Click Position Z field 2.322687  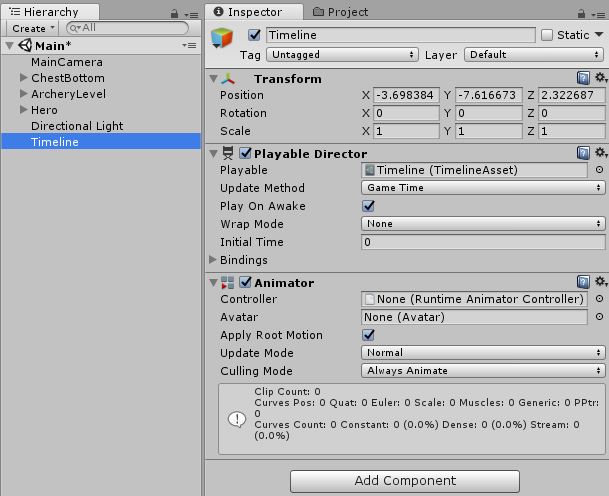[x=572, y=95]
